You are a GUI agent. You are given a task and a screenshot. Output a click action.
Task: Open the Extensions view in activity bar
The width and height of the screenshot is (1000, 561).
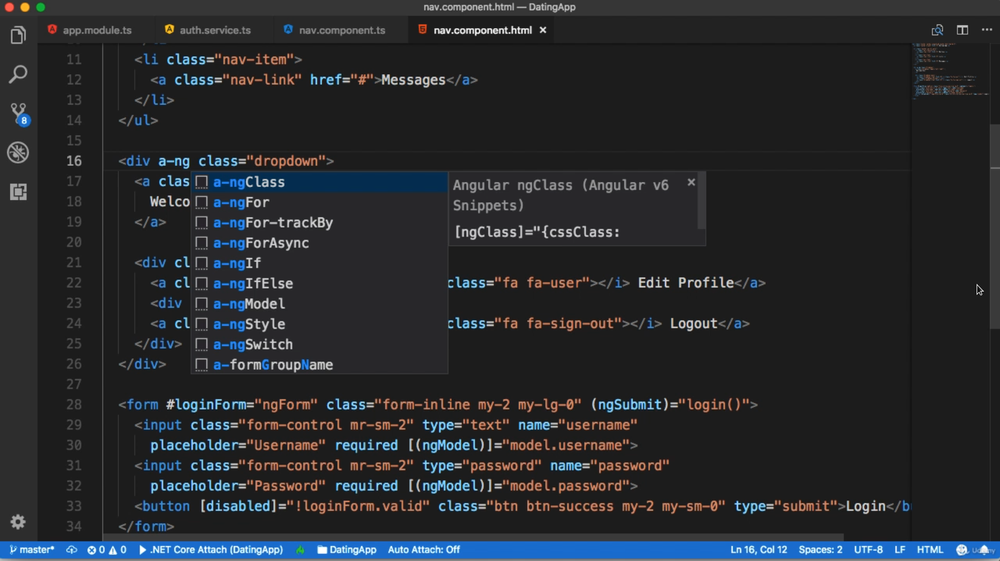tap(18, 191)
